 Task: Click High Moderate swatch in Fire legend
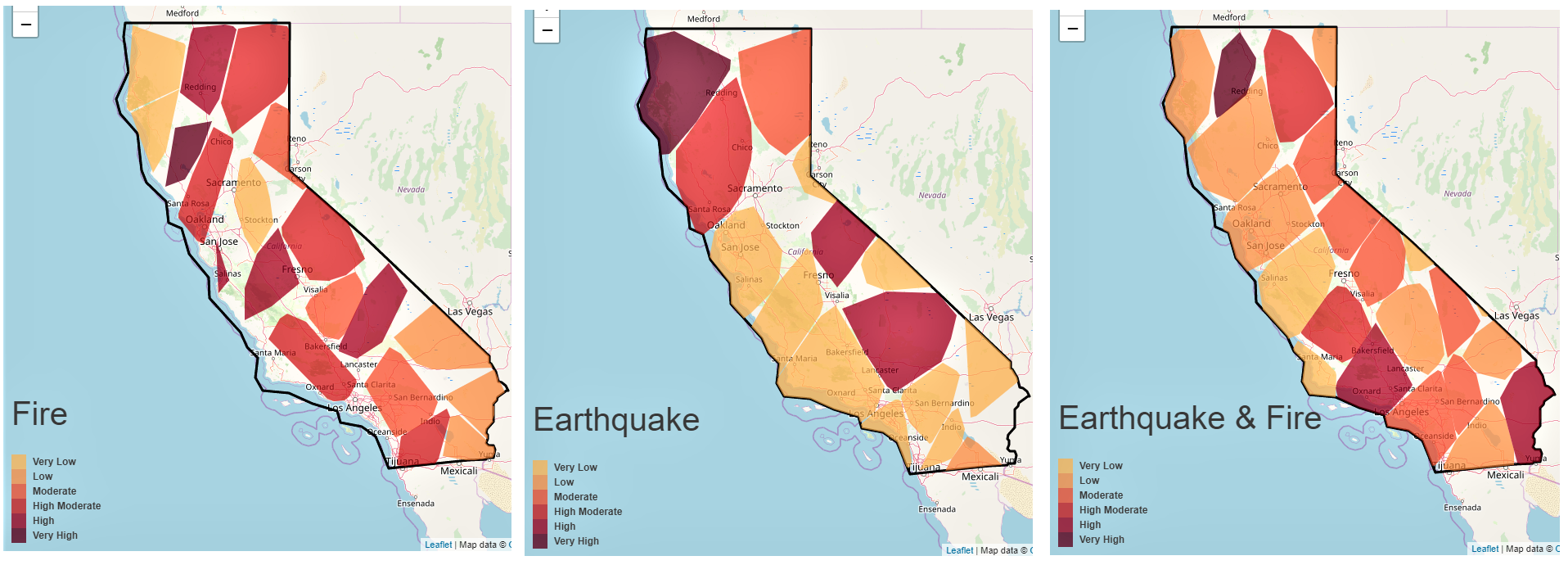19,506
